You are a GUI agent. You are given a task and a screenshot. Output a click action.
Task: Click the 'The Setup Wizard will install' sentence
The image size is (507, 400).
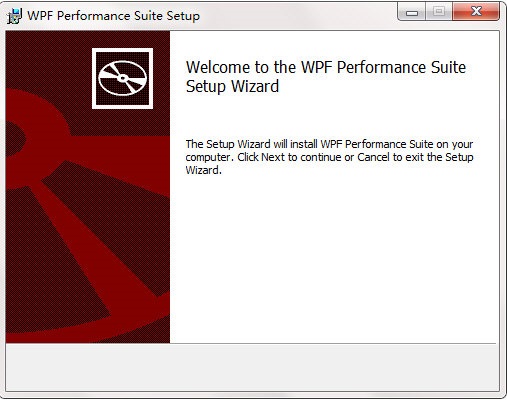(252, 144)
